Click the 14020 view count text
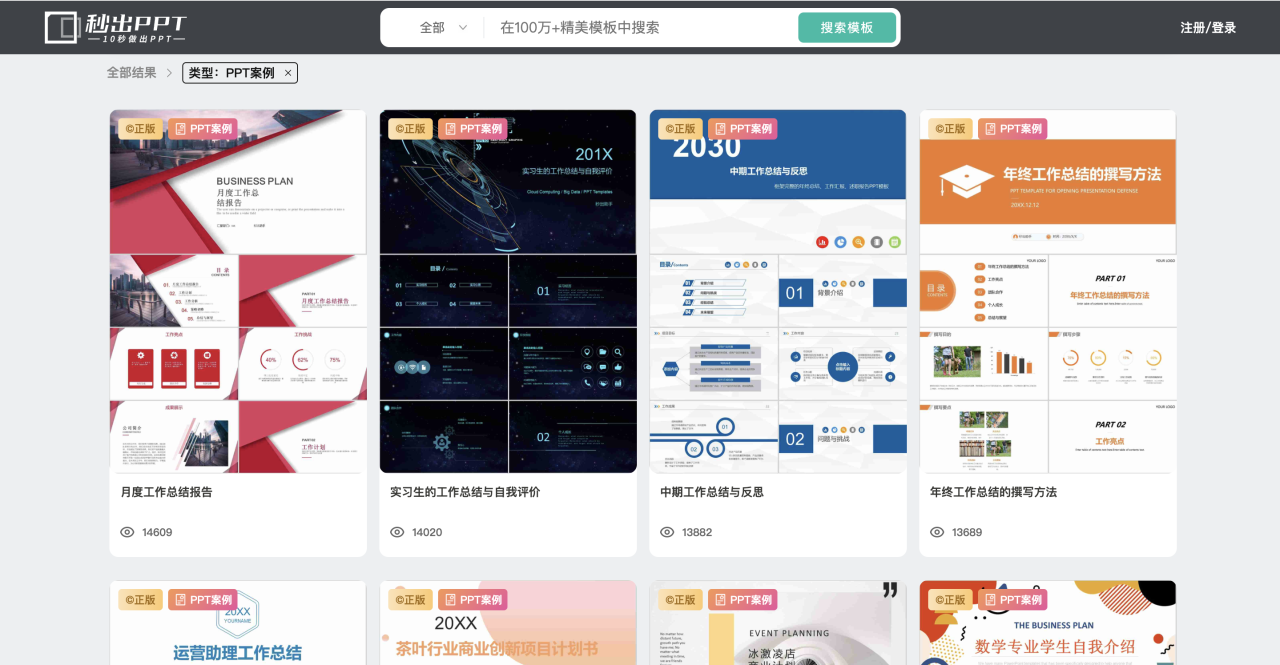The width and height of the screenshot is (1280, 665). point(427,532)
